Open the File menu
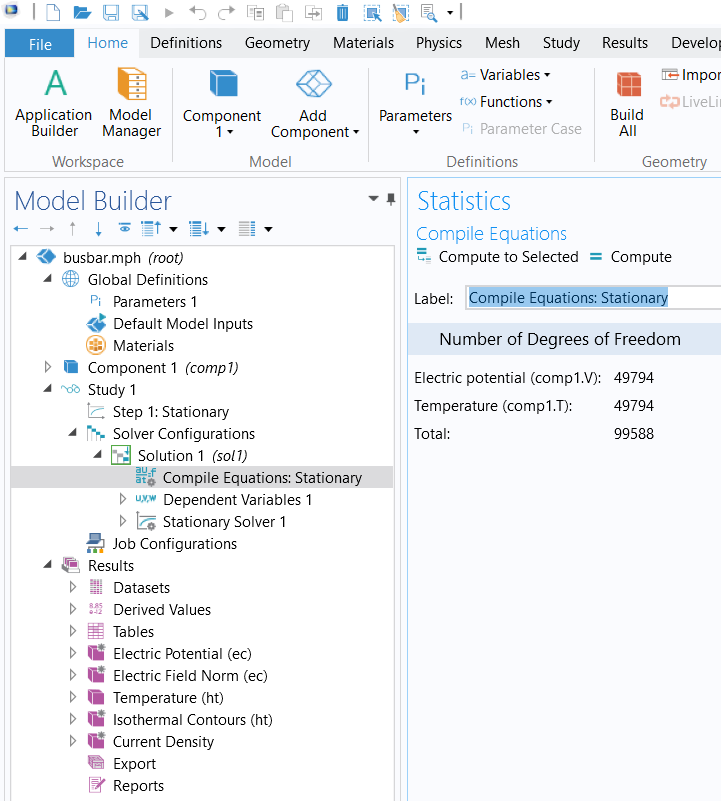Image resolution: width=721 pixels, height=801 pixels. (40, 44)
